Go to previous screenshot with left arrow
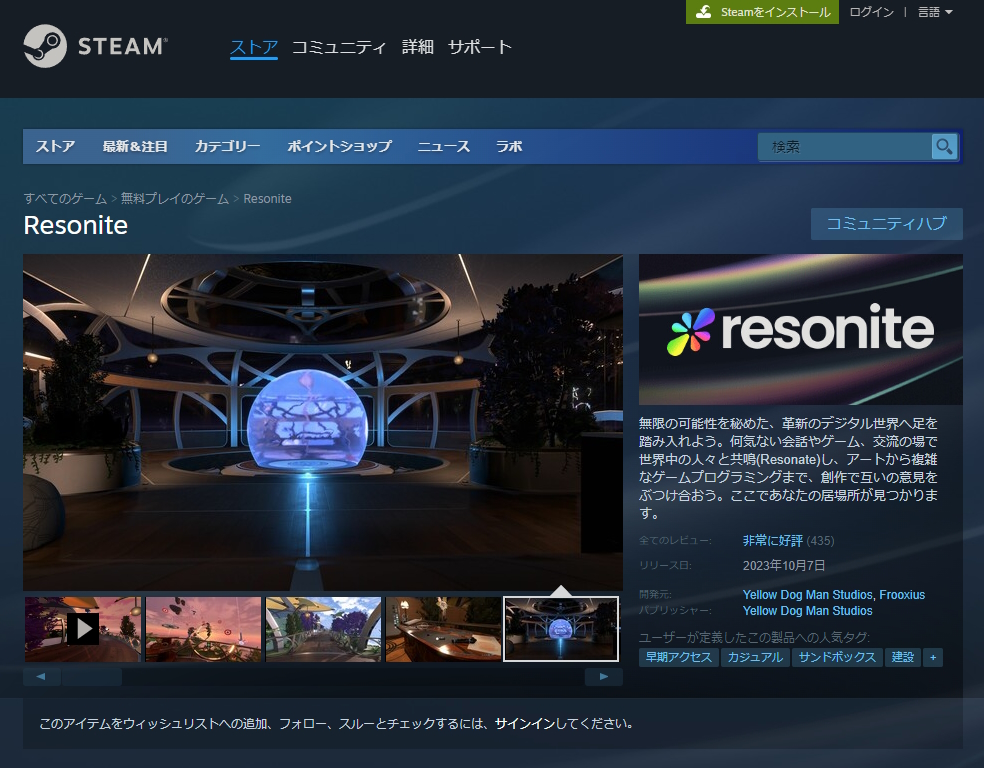The image size is (984, 768). [41, 676]
